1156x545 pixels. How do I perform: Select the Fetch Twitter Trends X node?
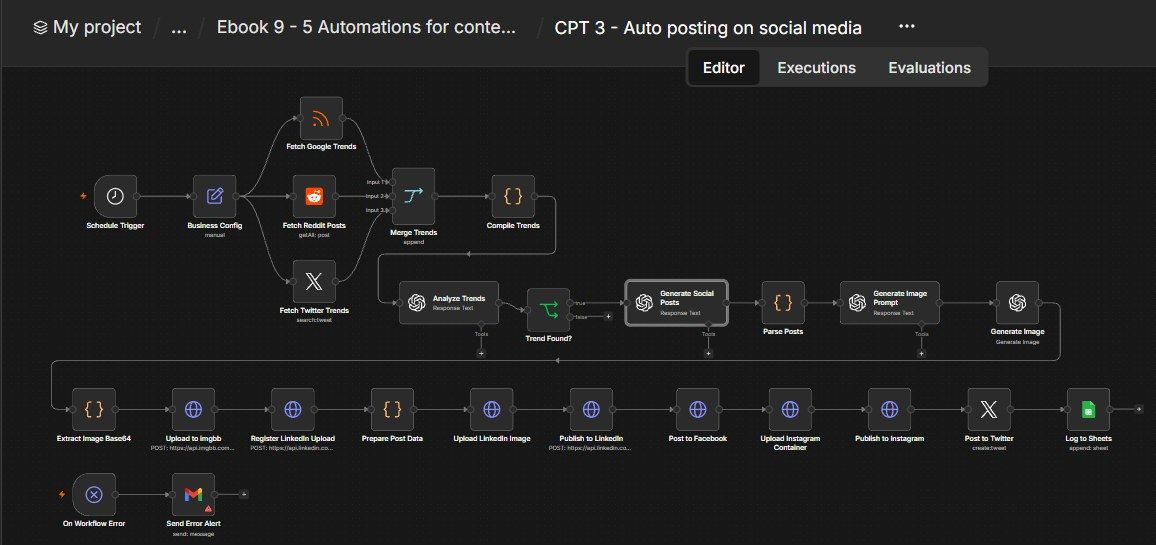click(314, 281)
